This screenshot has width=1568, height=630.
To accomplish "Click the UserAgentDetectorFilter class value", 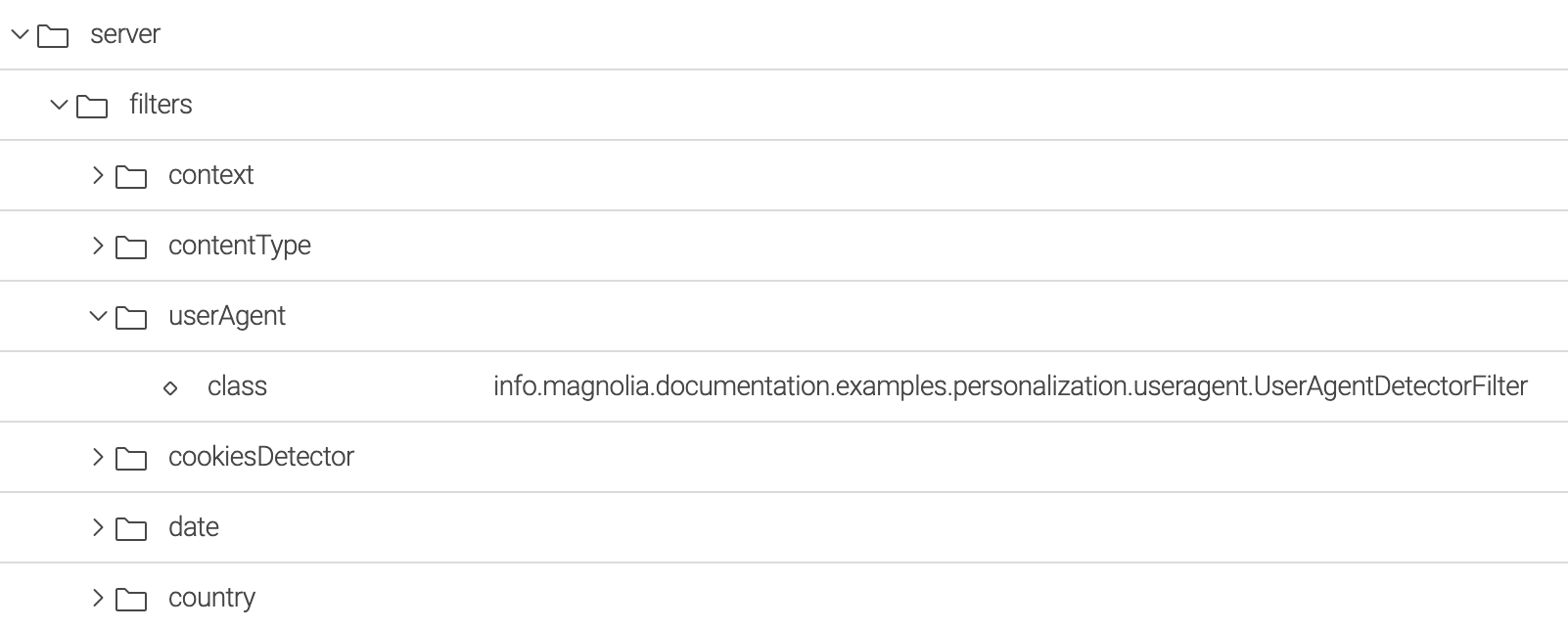I will click(x=1010, y=386).
